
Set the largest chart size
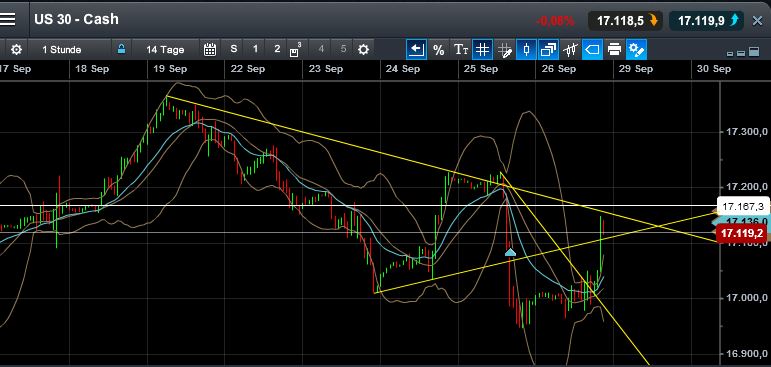[753, 52]
